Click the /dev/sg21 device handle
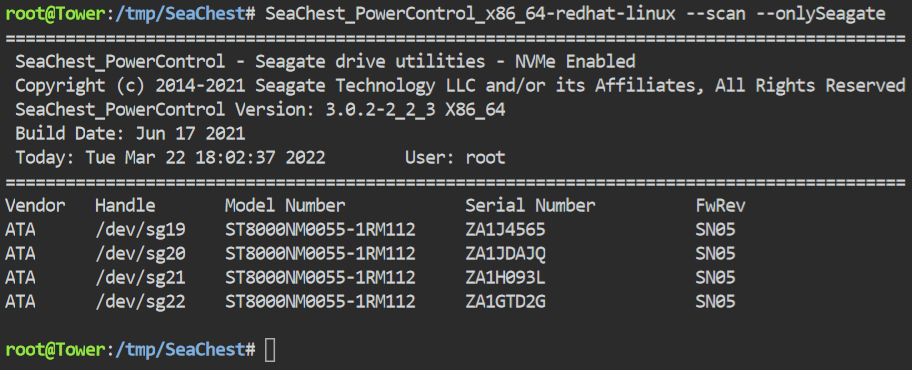 click(140, 278)
